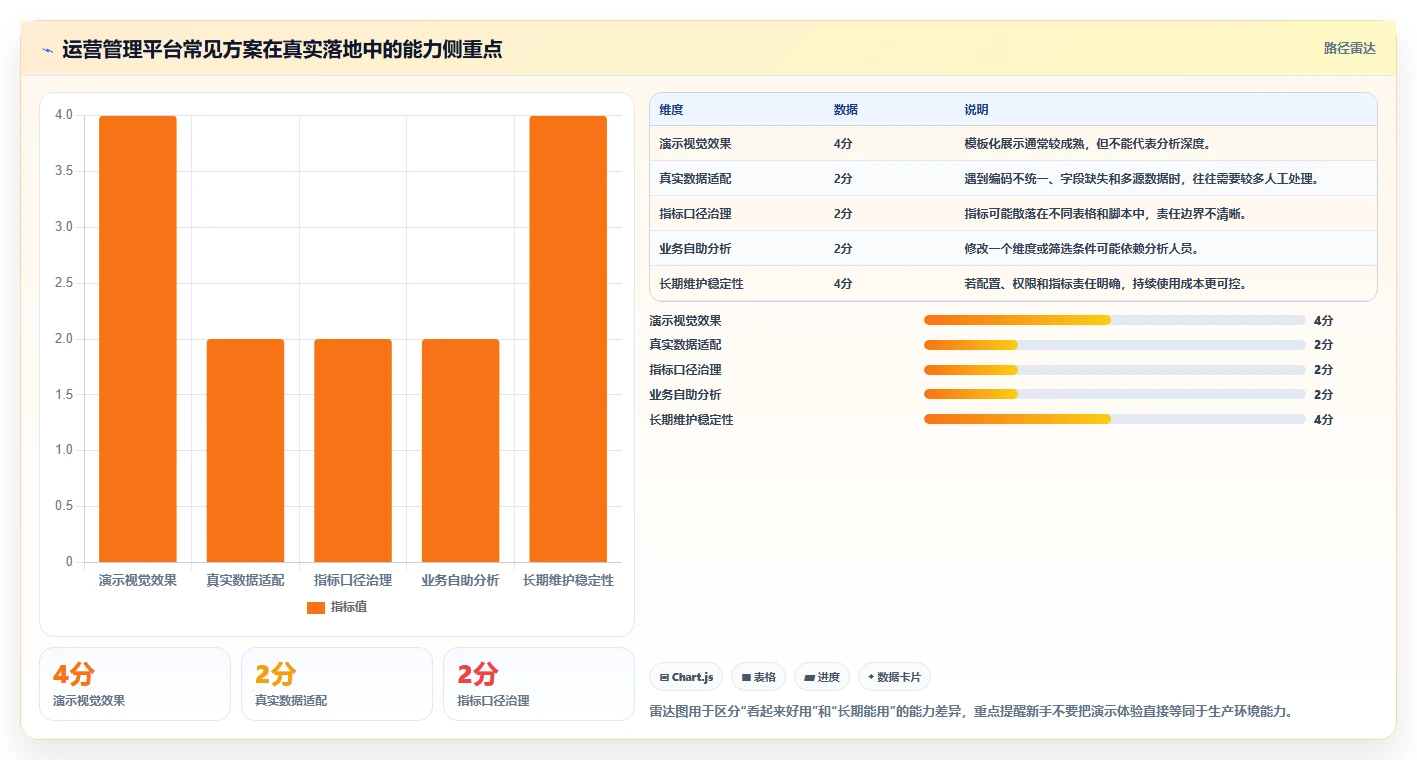The height and width of the screenshot is (760, 1417).
Task: Click the page title 运营管理平台常见方案在真实落地中的能力侧重点
Action: [x=282, y=49]
